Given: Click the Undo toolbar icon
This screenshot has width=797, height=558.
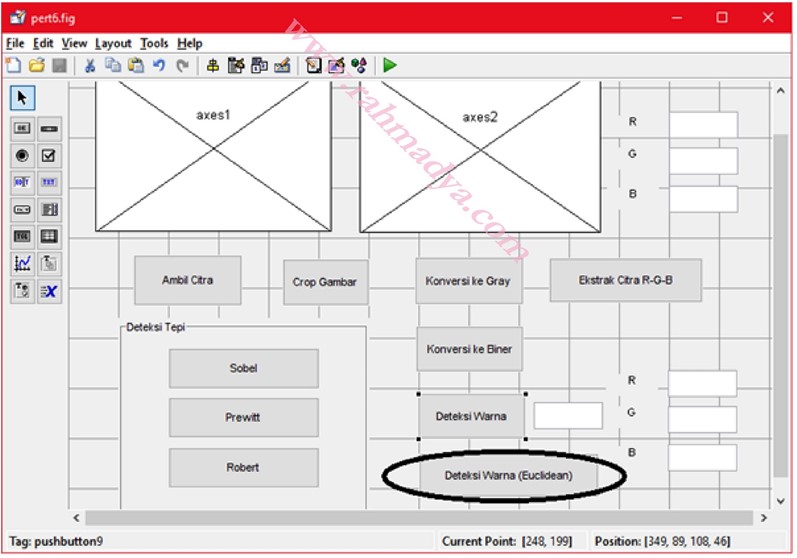Looking at the screenshot, I should point(159,65).
